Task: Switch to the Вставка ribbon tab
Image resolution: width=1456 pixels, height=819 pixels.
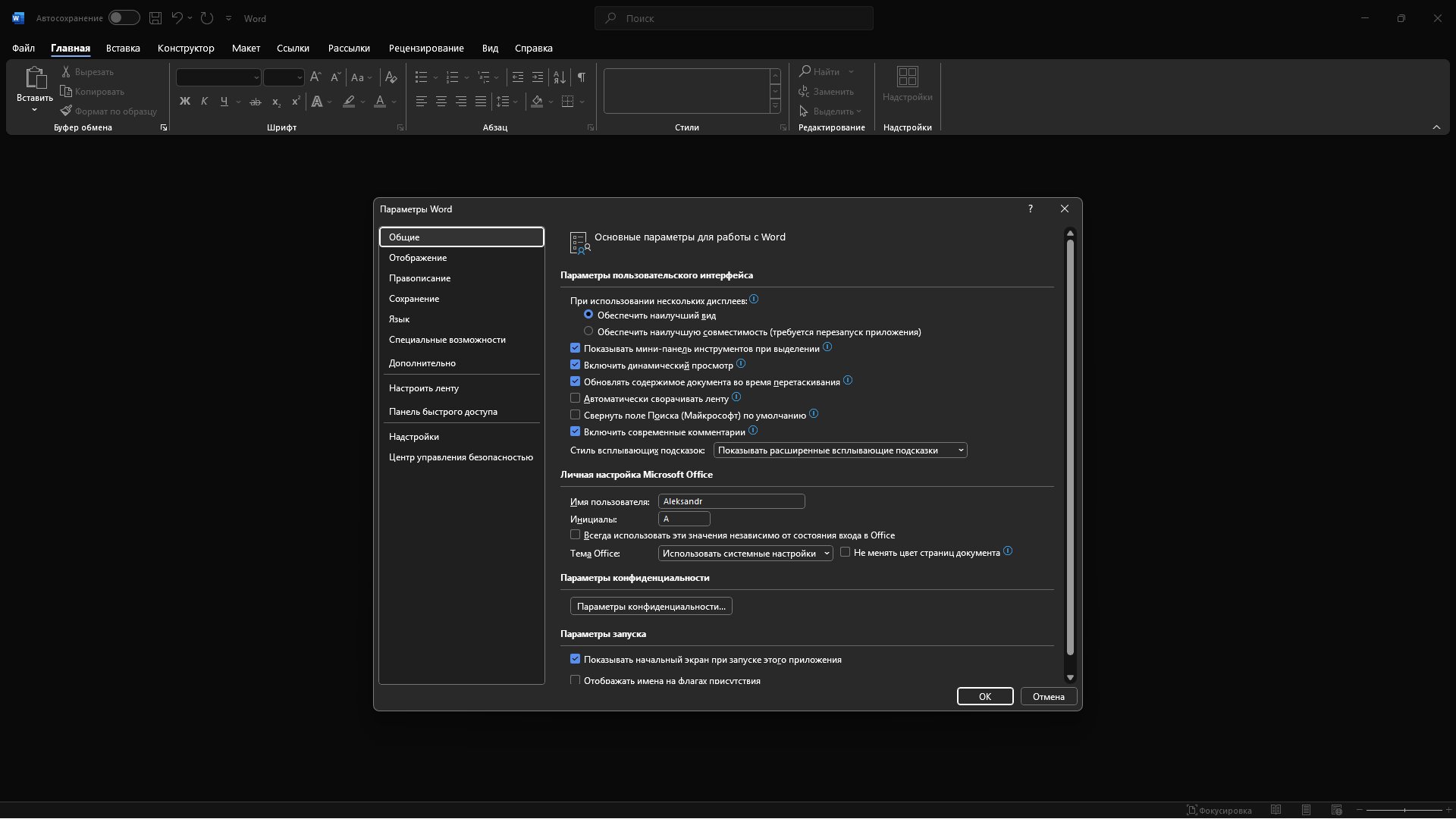Action: 123,48
